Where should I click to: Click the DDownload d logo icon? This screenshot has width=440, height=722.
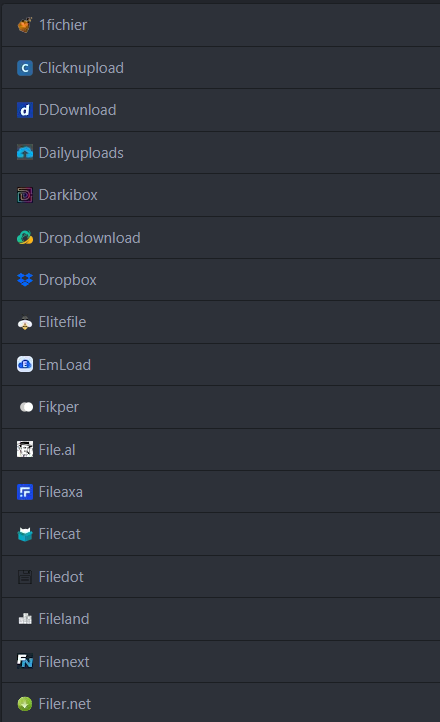[25, 110]
